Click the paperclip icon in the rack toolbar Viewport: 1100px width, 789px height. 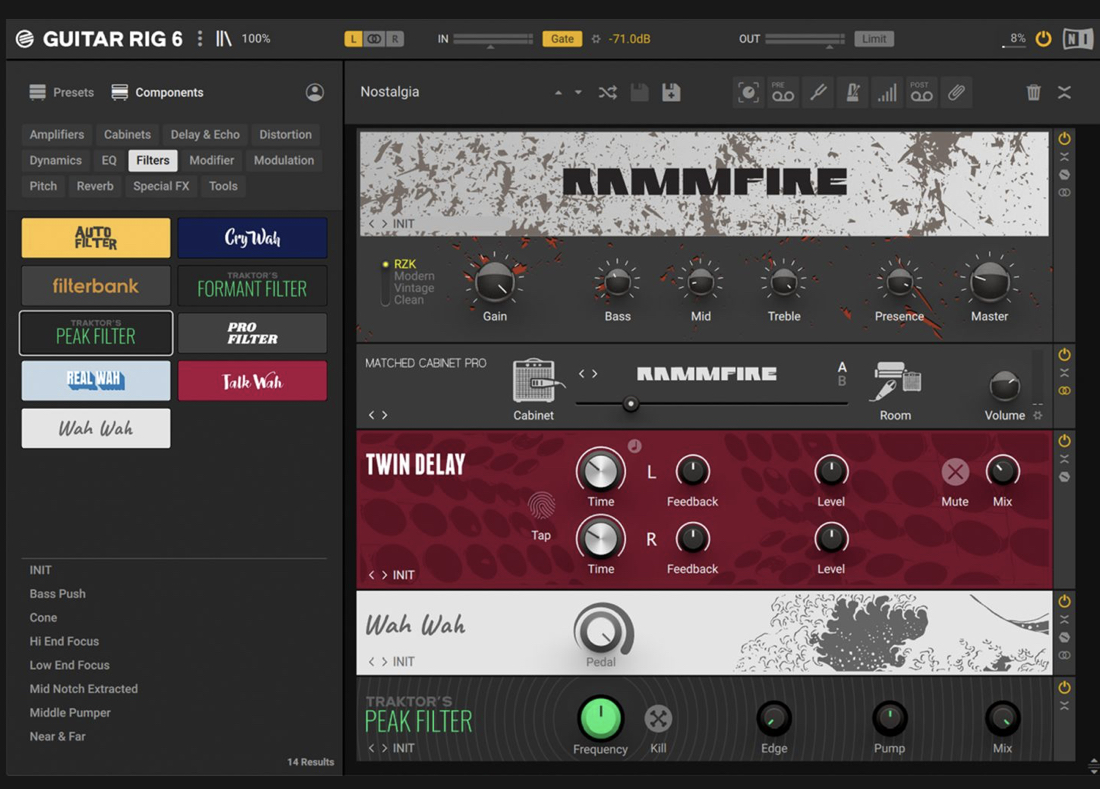[956, 93]
